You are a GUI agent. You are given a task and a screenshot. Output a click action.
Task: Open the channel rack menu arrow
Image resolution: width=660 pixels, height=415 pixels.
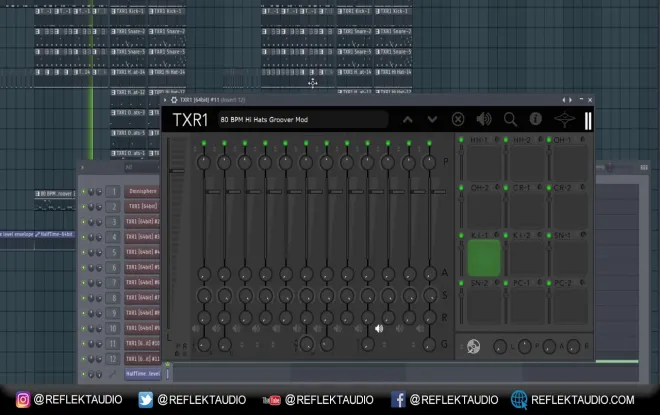pyautogui.click(x=82, y=168)
